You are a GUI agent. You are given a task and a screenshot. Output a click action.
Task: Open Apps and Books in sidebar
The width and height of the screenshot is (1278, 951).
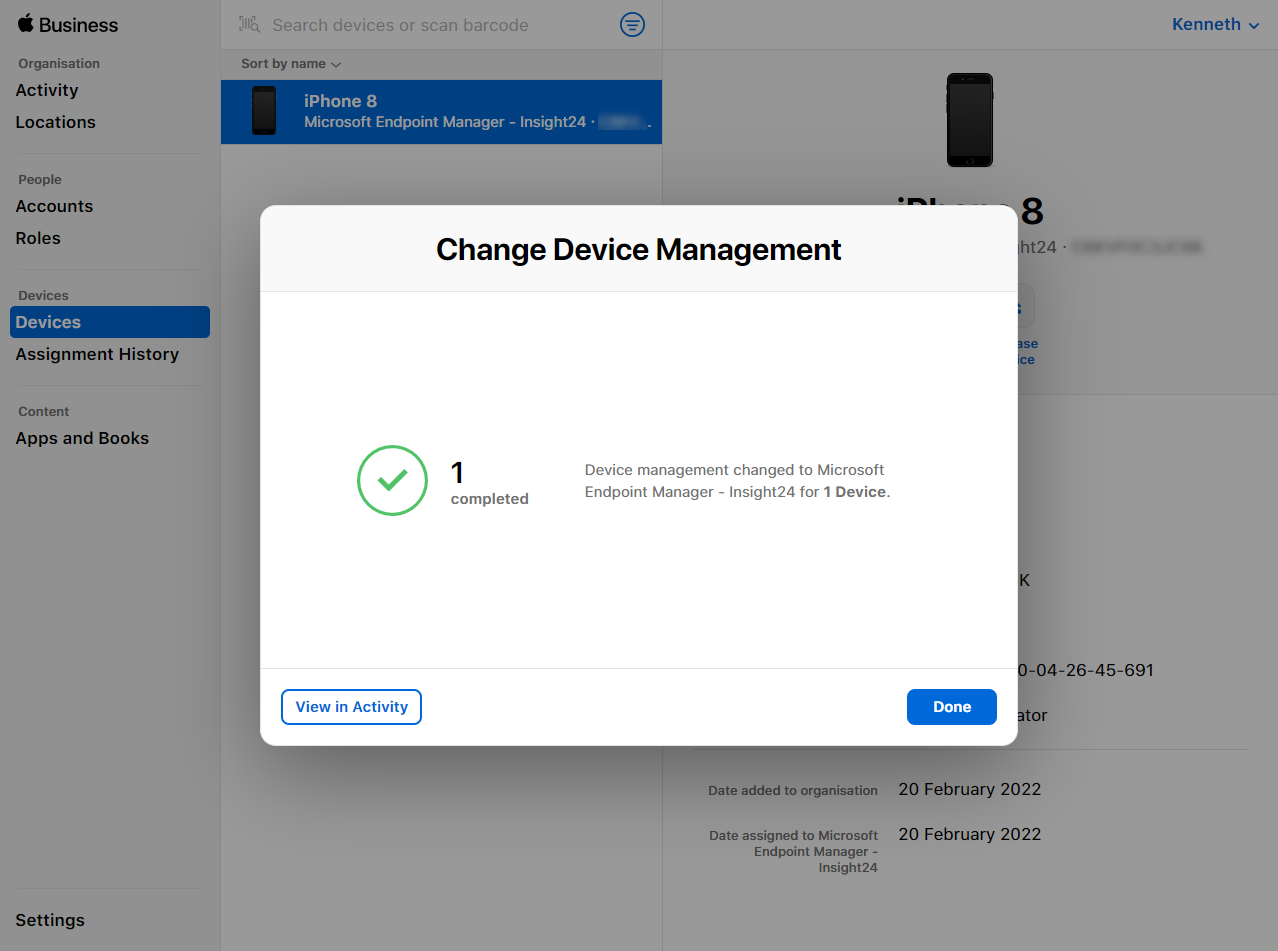coord(82,438)
